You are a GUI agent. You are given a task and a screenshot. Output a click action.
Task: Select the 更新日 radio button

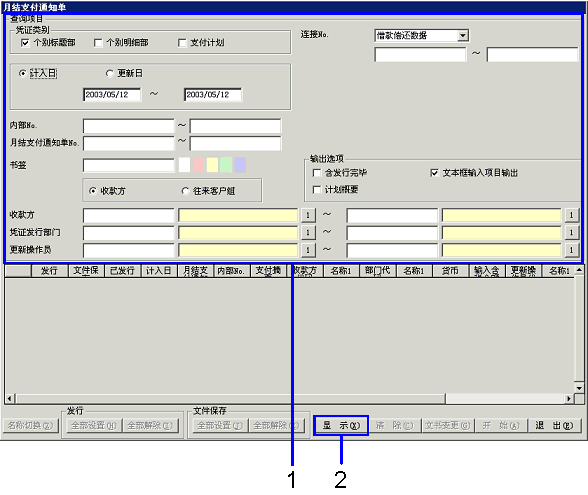(x=110, y=74)
